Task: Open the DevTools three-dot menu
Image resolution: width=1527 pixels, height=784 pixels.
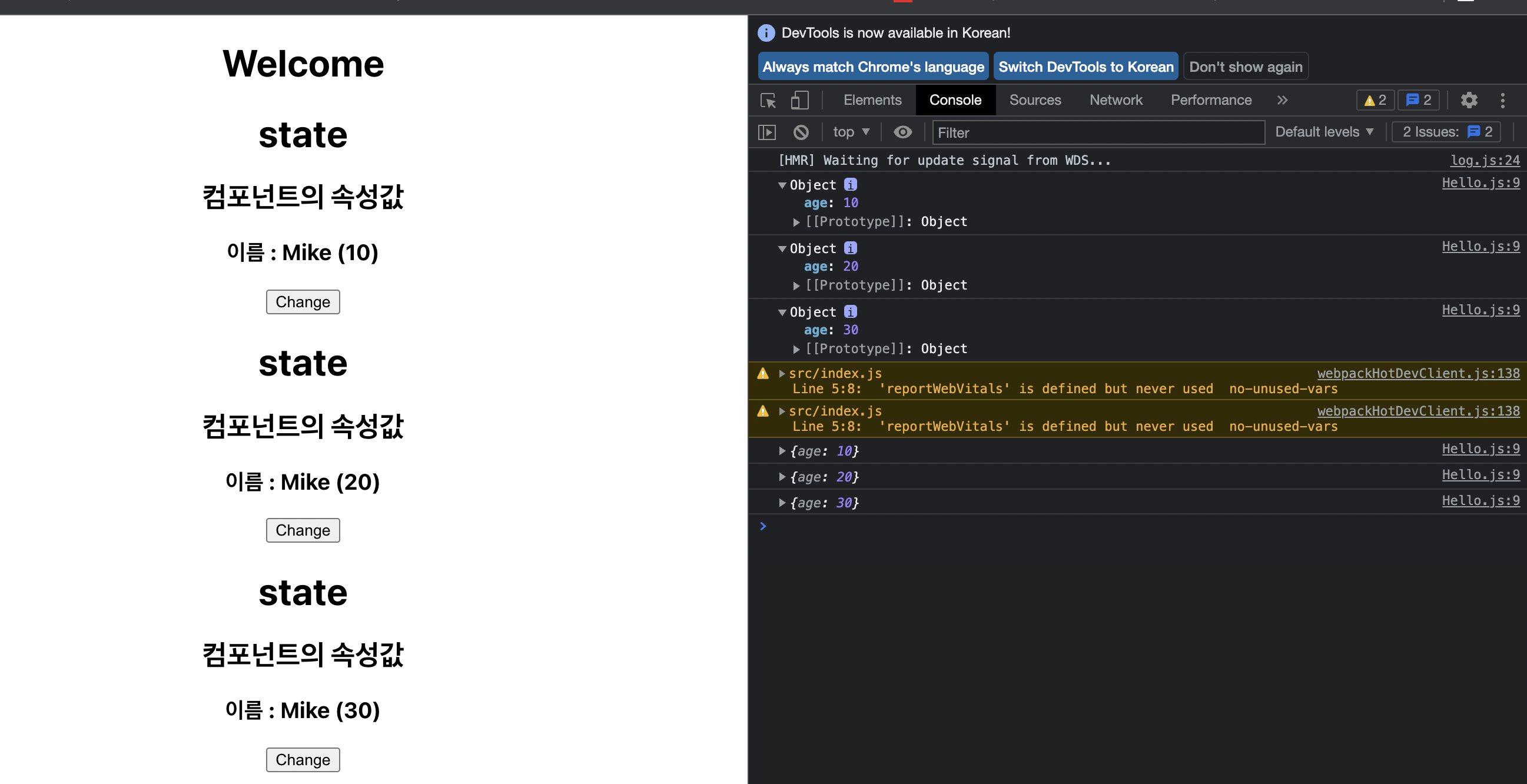Action: coord(1502,100)
